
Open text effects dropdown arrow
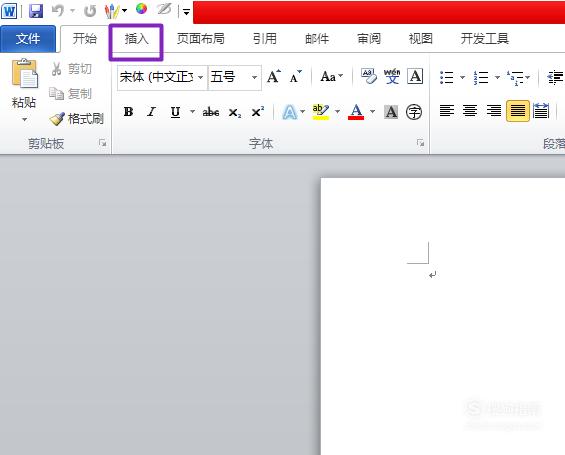pyautogui.click(x=303, y=111)
